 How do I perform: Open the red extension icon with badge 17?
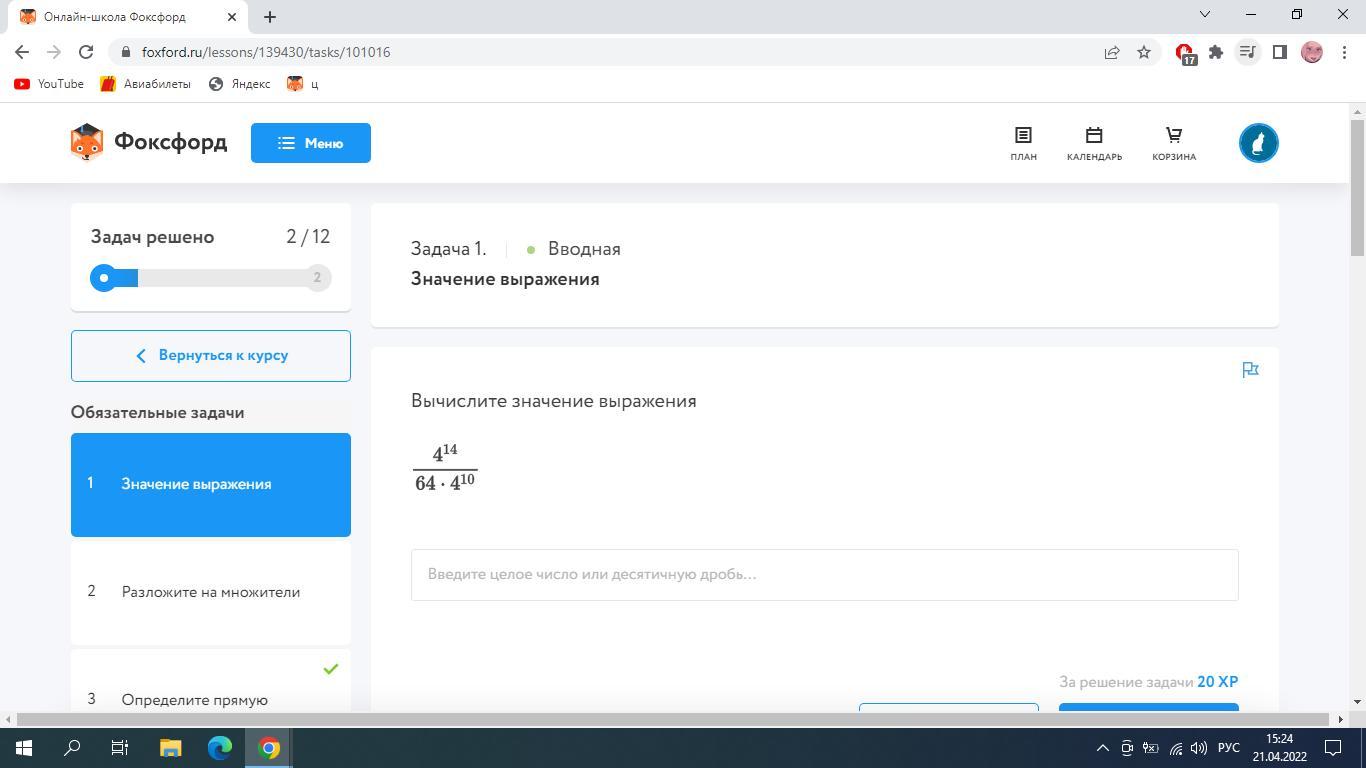(x=1185, y=53)
